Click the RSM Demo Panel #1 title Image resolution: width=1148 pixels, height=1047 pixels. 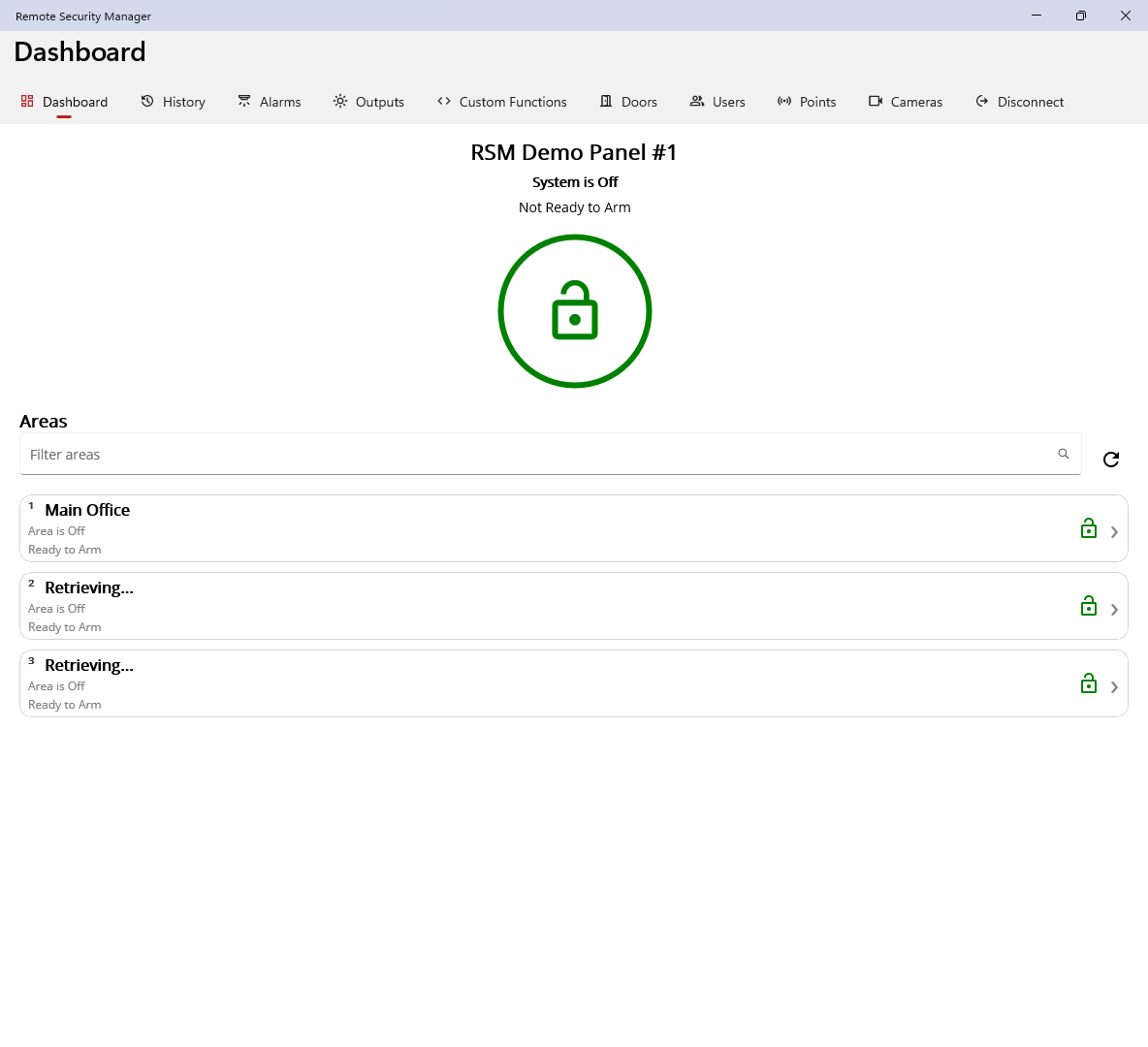point(574,152)
